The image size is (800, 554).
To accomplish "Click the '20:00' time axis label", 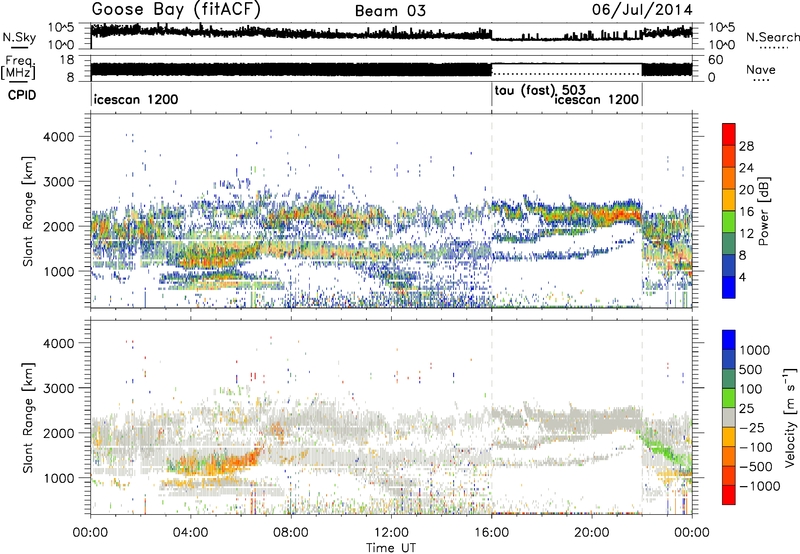I will [591, 533].
